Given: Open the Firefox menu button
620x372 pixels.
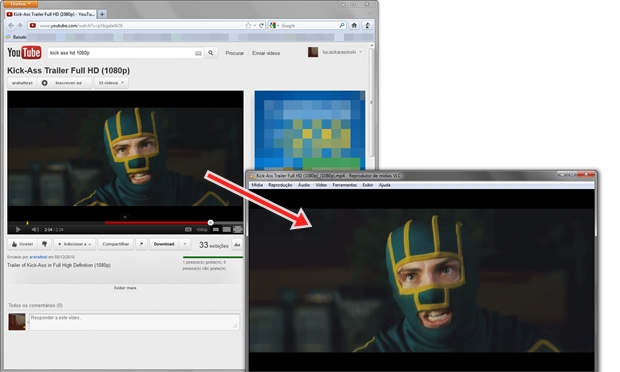Looking at the screenshot, I should pos(21,4).
